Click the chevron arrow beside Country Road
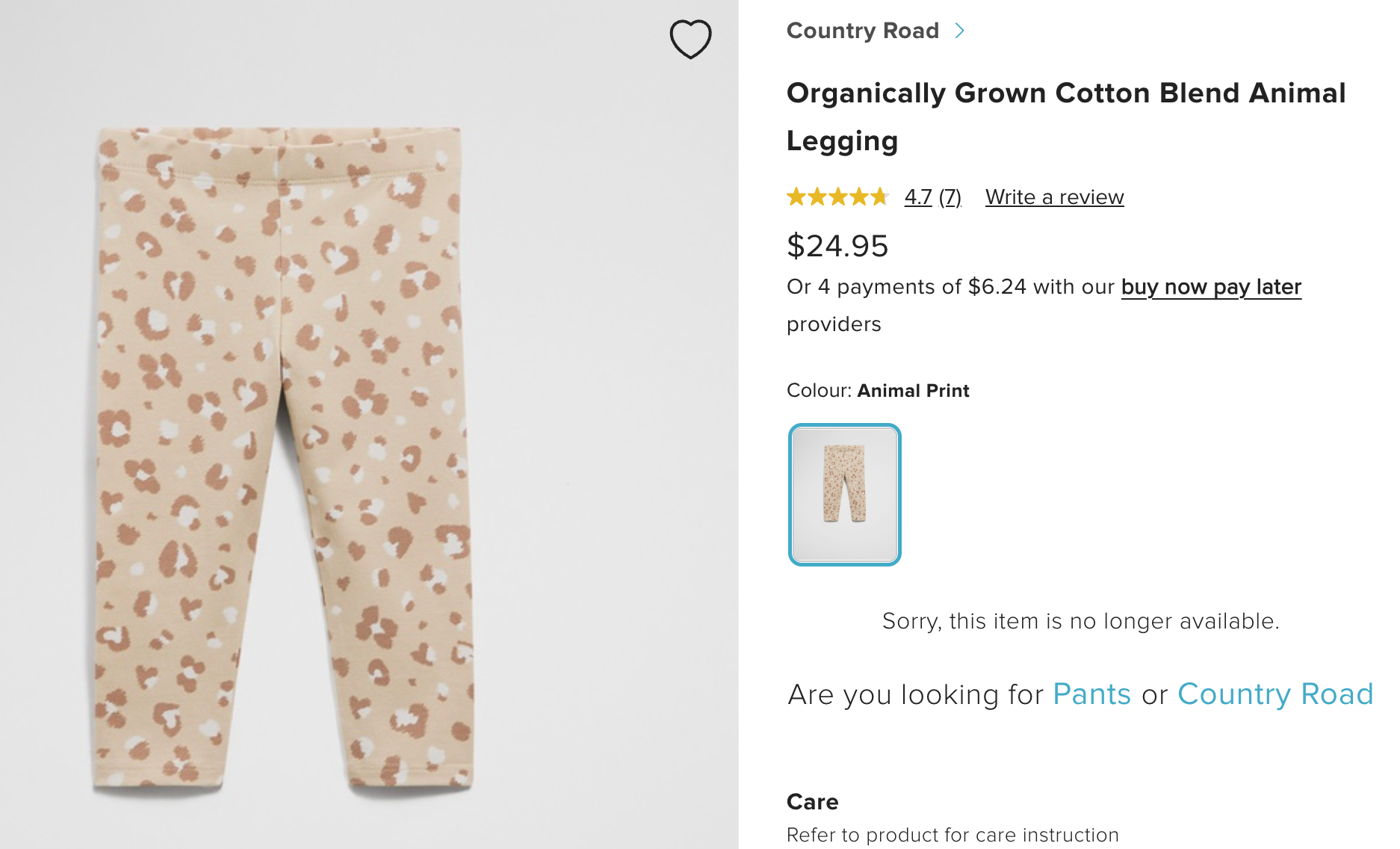The height and width of the screenshot is (849, 1400). coord(960,31)
